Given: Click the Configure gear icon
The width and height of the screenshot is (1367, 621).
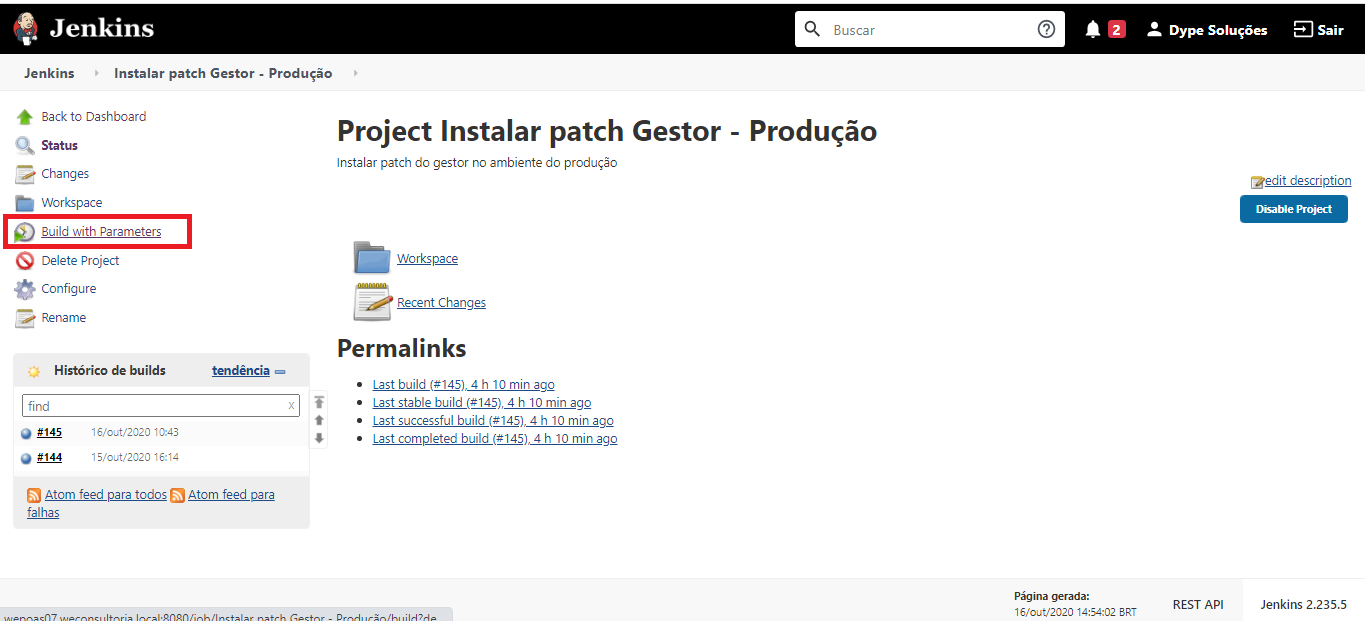Looking at the screenshot, I should 25,289.
